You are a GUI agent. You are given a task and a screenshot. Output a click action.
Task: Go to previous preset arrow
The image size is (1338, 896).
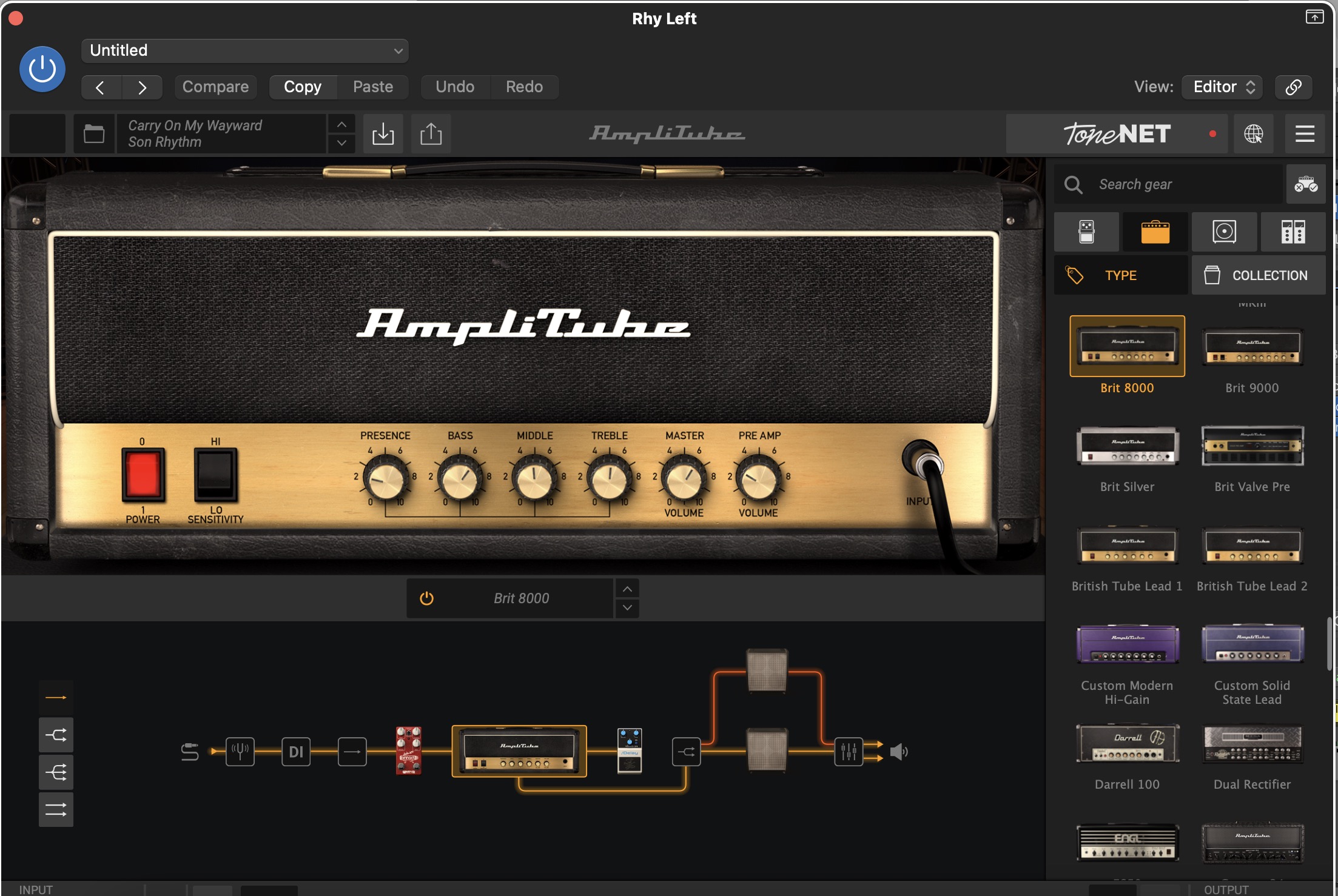click(101, 87)
